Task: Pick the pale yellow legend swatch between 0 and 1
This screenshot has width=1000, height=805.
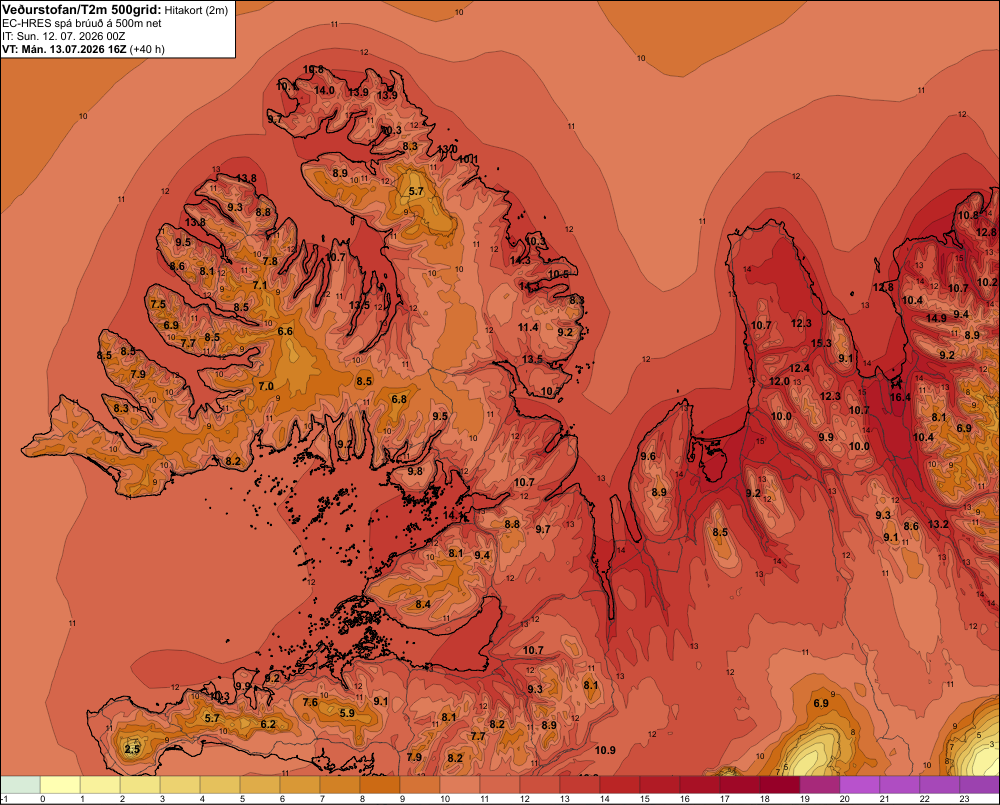Action: coord(61,785)
